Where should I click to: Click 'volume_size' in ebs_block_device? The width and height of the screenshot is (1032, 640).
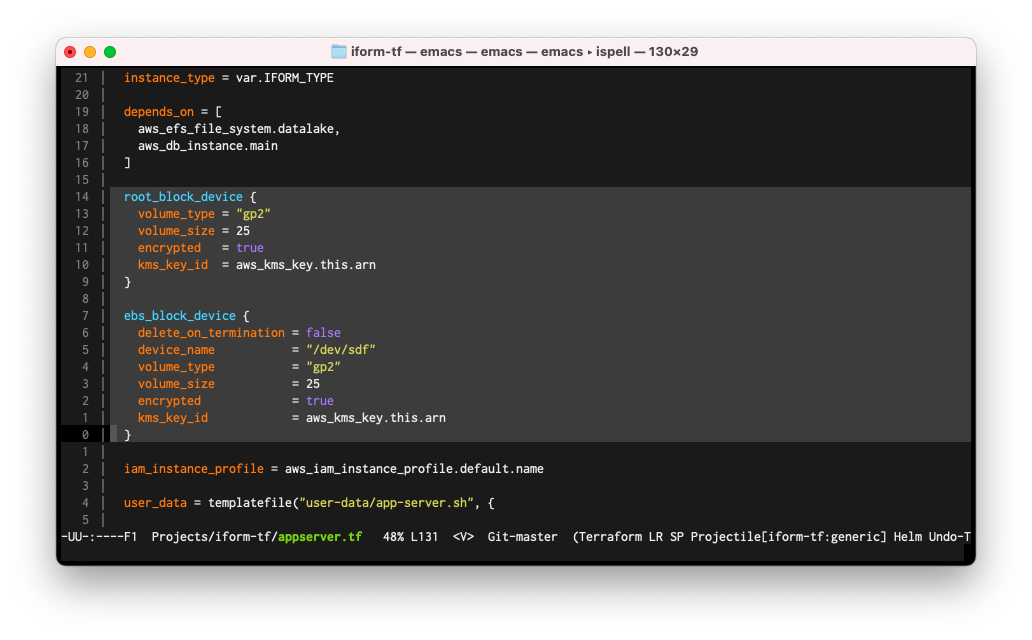tap(176, 384)
